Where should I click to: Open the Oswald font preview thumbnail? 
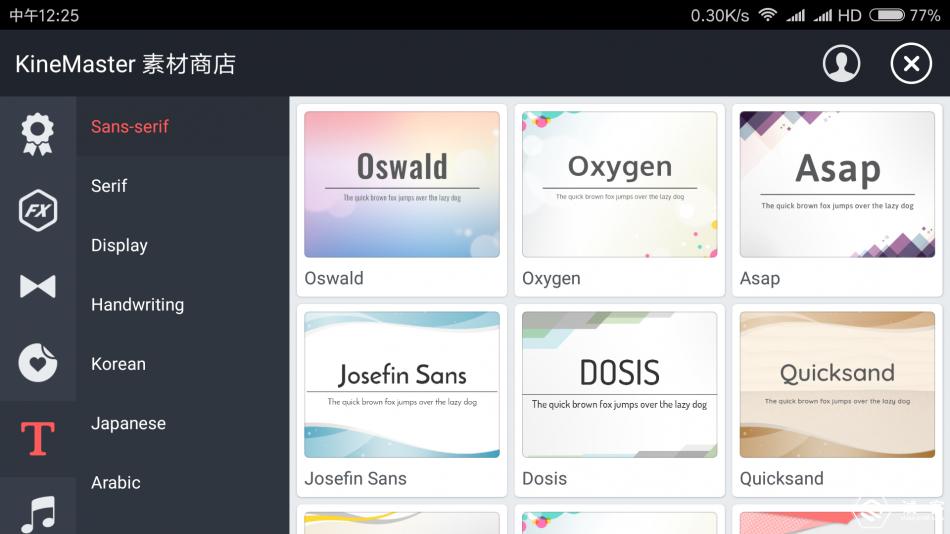[402, 184]
